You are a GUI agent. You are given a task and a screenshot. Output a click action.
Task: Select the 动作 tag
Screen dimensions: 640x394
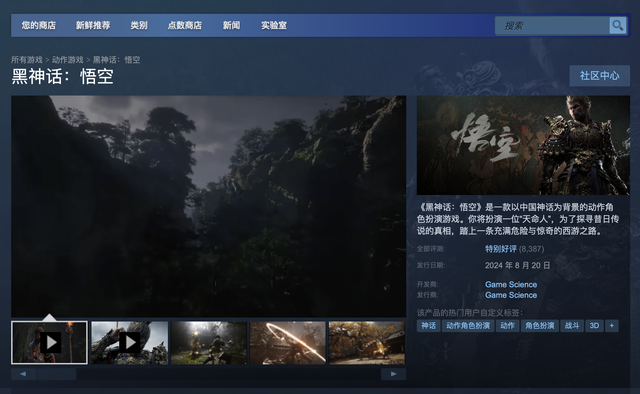click(507, 326)
